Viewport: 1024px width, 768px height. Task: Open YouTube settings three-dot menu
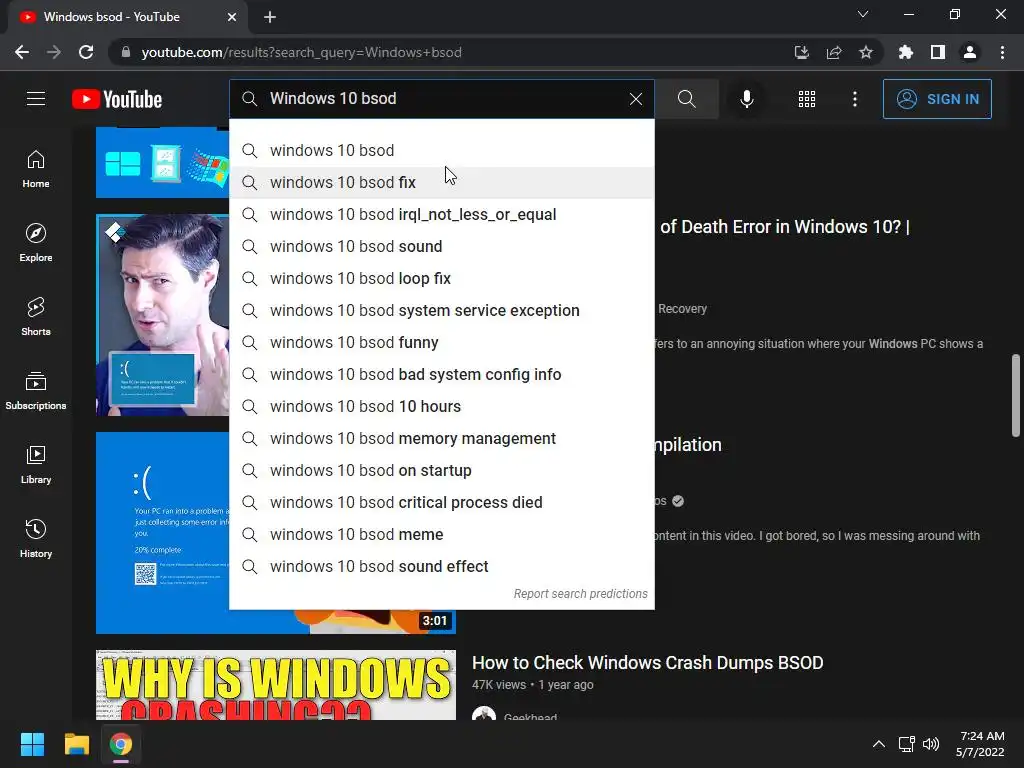[854, 99]
